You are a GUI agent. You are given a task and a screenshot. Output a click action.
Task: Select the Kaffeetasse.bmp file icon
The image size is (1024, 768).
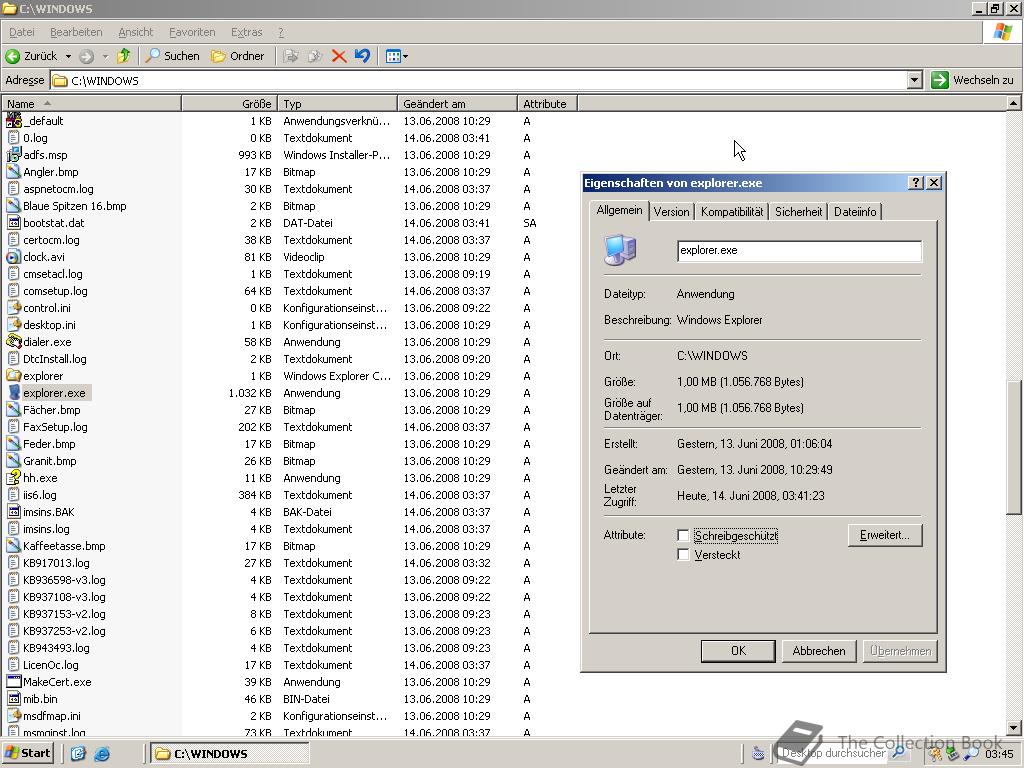point(14,545)
